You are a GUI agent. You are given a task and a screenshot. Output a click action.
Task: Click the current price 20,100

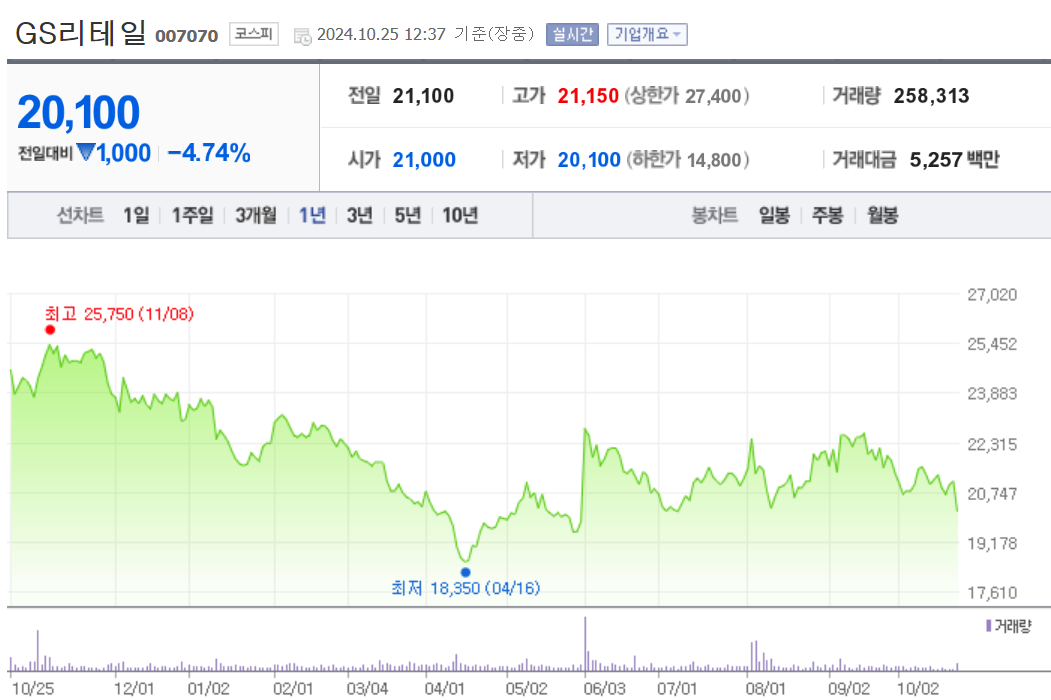coord(78,112)
